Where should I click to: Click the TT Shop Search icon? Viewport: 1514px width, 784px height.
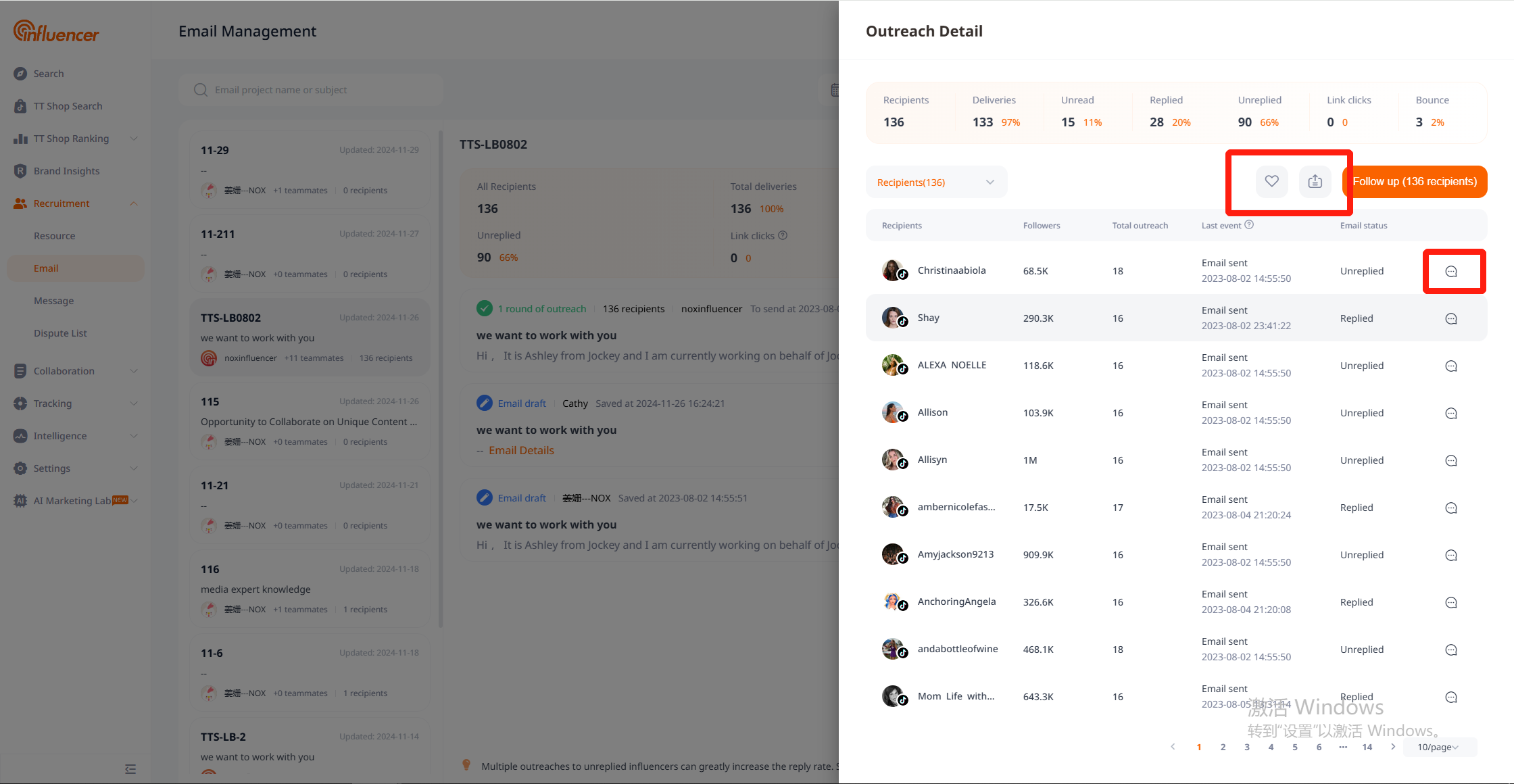[20, 106]
